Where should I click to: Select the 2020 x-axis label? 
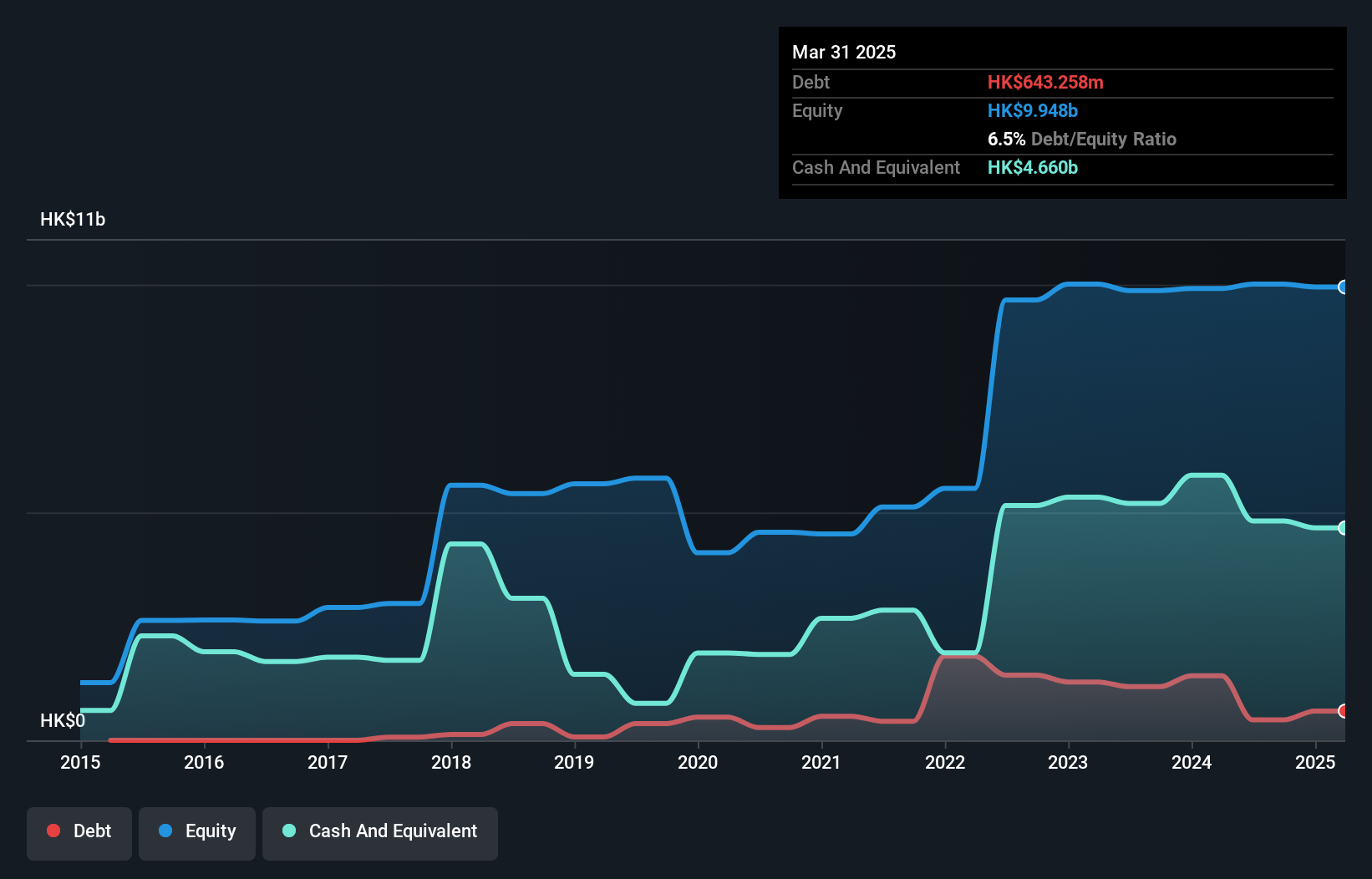tap(698, 762)
